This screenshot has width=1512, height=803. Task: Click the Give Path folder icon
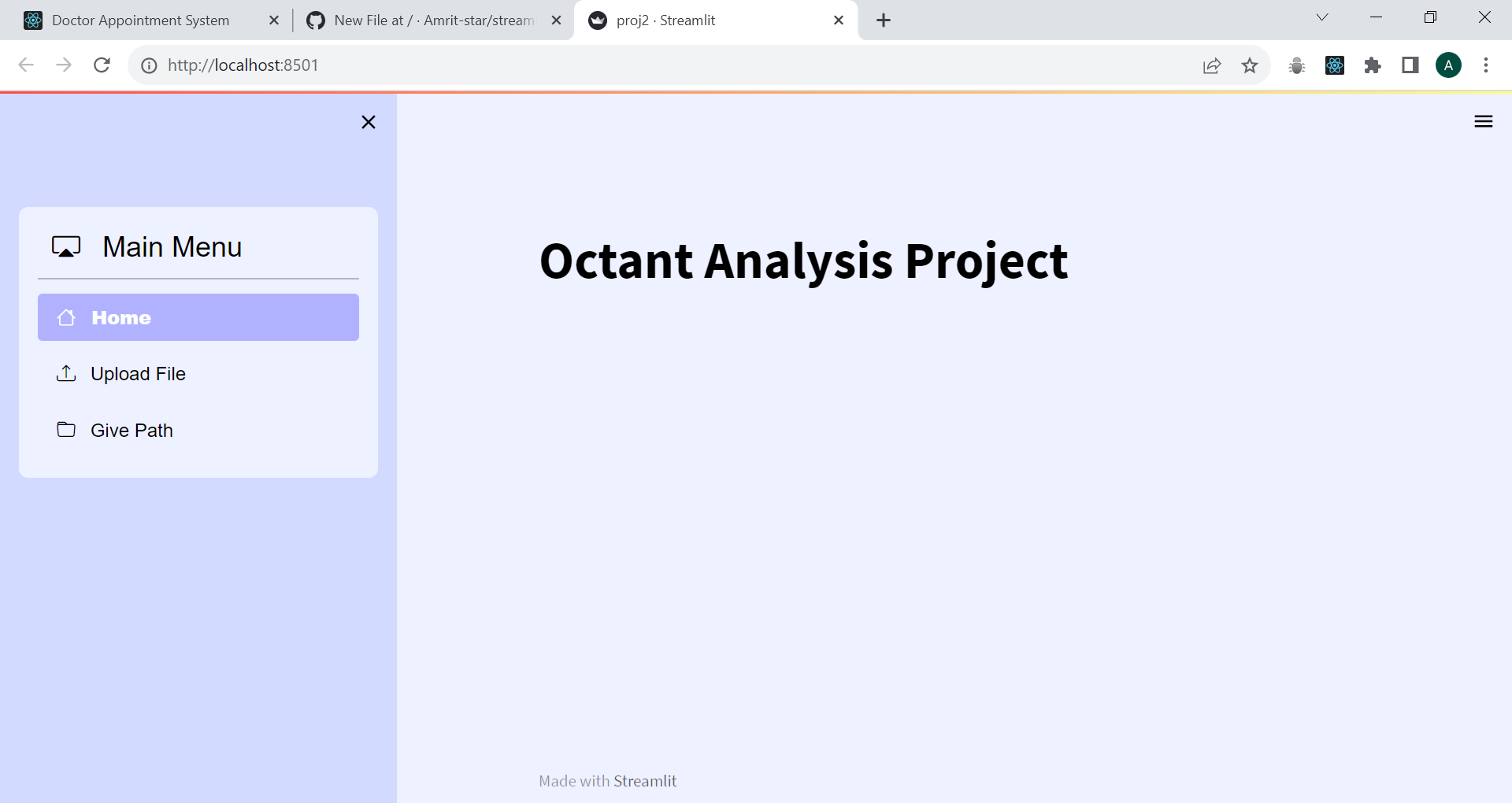[x=66, y=430]
